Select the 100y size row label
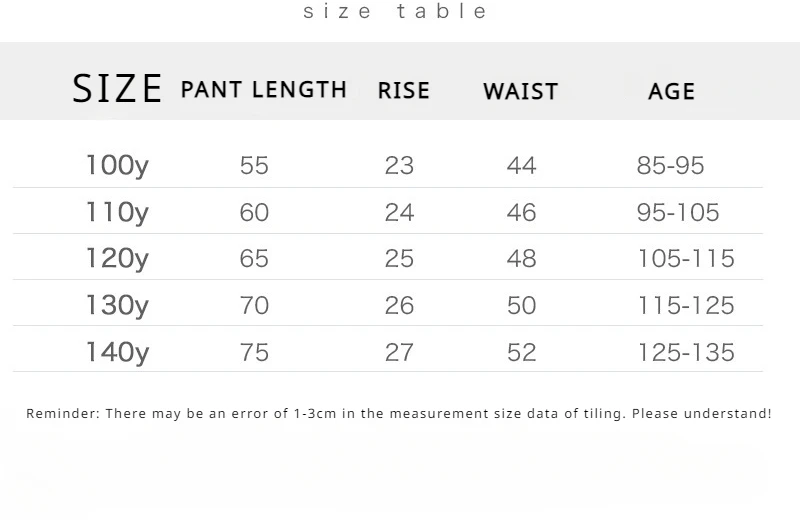This screenshot has width=800, height=520. point(117,165)
